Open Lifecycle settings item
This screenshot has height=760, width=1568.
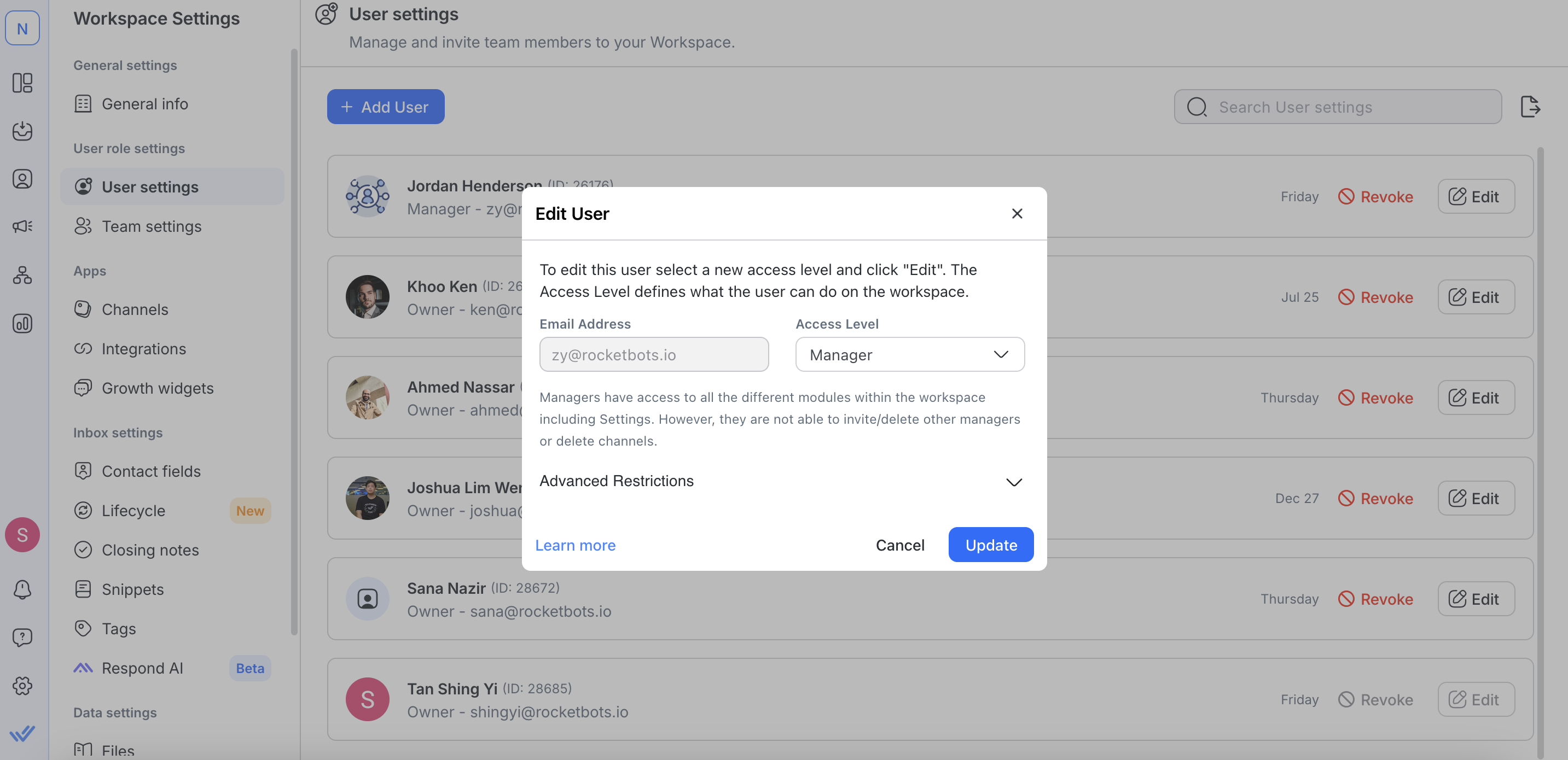133,511
